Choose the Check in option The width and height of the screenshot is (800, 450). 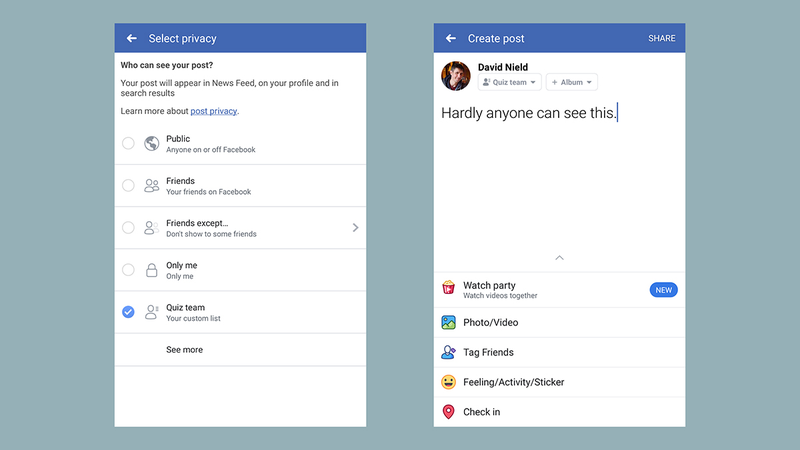[559, 412]
